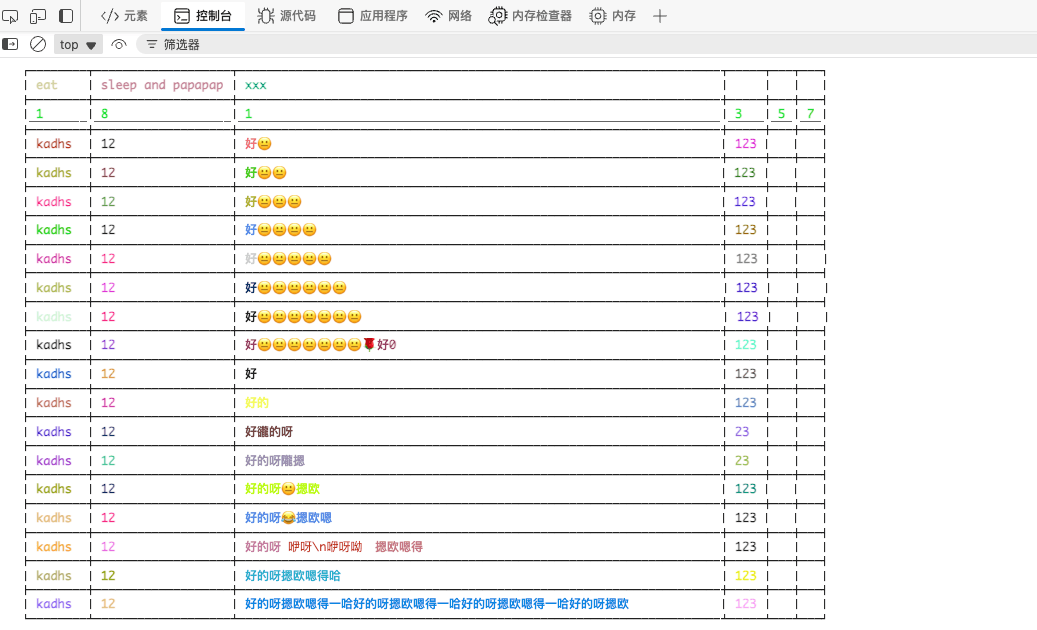The height and width of the screenshot is (630, 1037).
Task: Click the window icon of 应用程序 tab
Action: [346, 16]
